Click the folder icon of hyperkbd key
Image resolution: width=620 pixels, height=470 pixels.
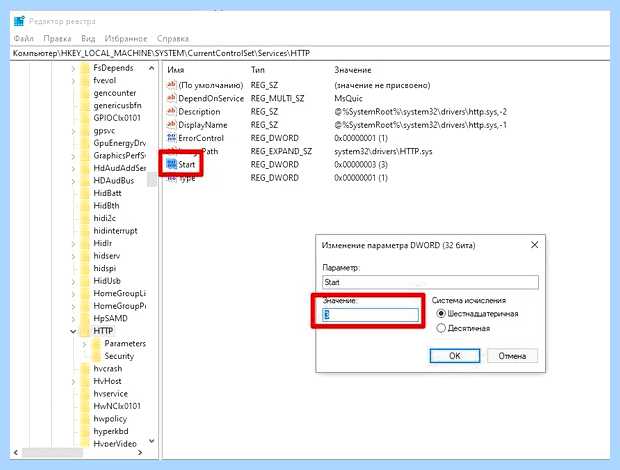tap(85, 431)
